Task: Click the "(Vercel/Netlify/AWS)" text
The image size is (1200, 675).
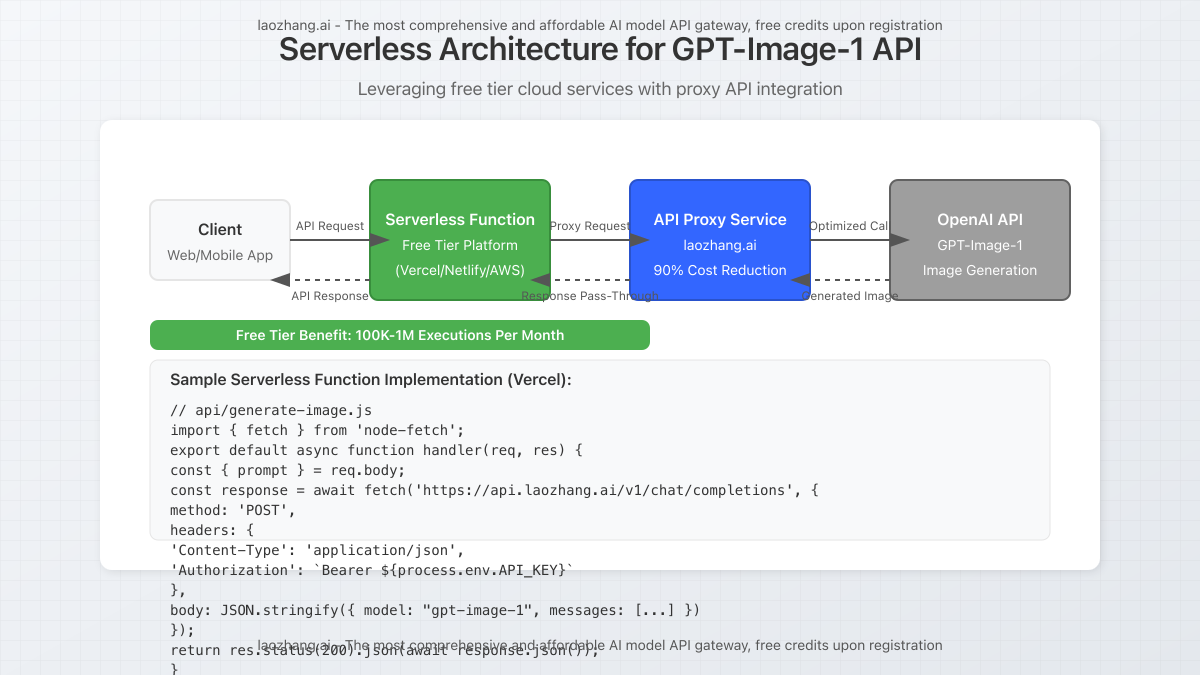Action: pos(460,270)
